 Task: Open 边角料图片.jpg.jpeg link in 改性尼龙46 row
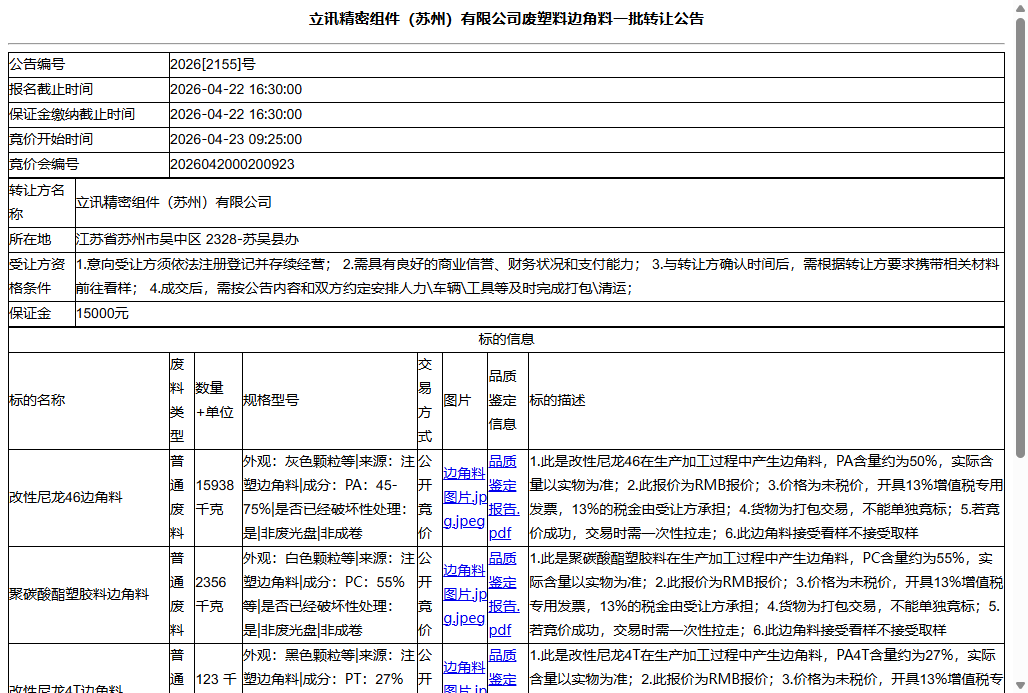coord(464,497)
